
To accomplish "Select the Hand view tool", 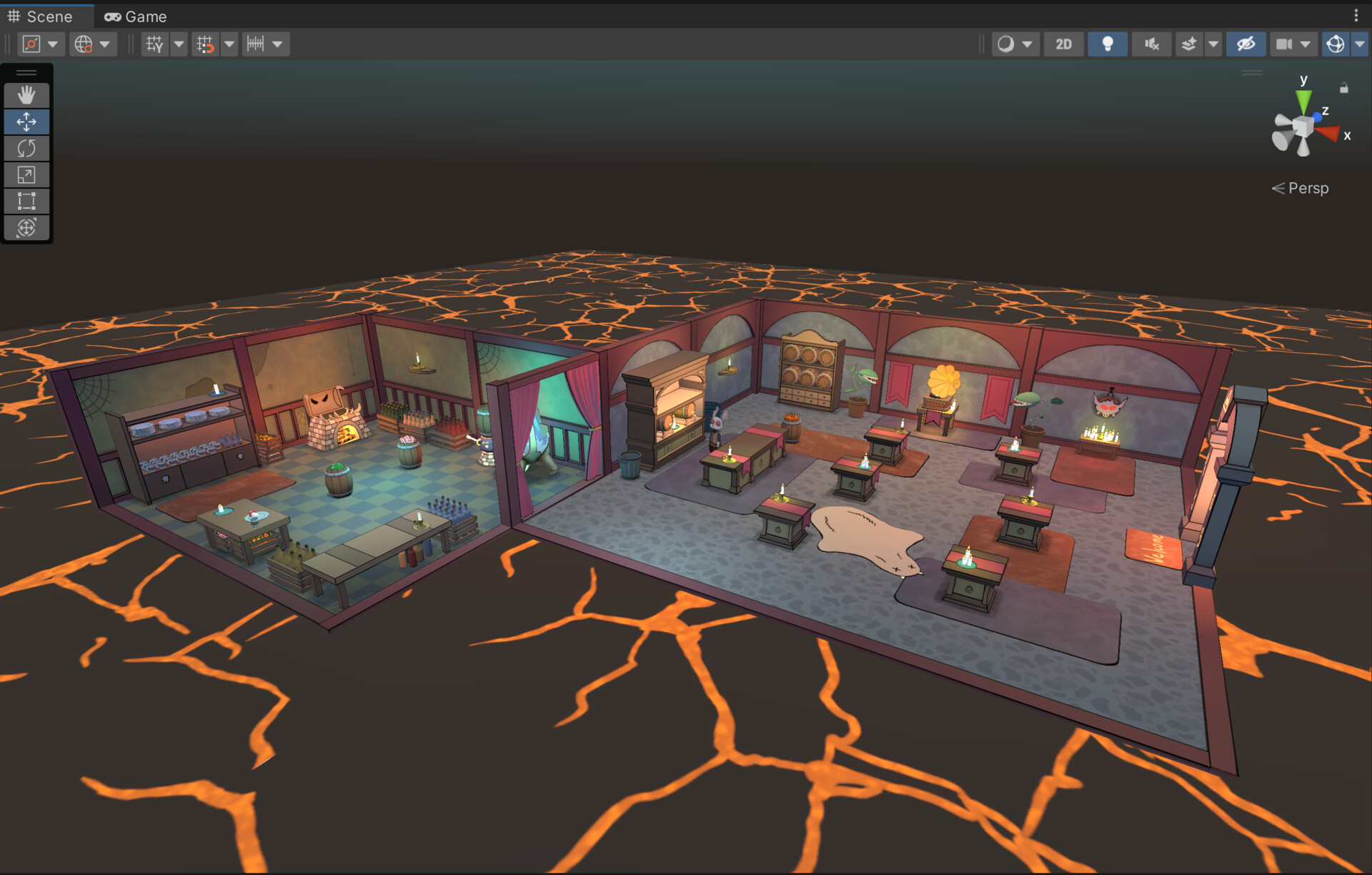I will click(x=26, y=95).
